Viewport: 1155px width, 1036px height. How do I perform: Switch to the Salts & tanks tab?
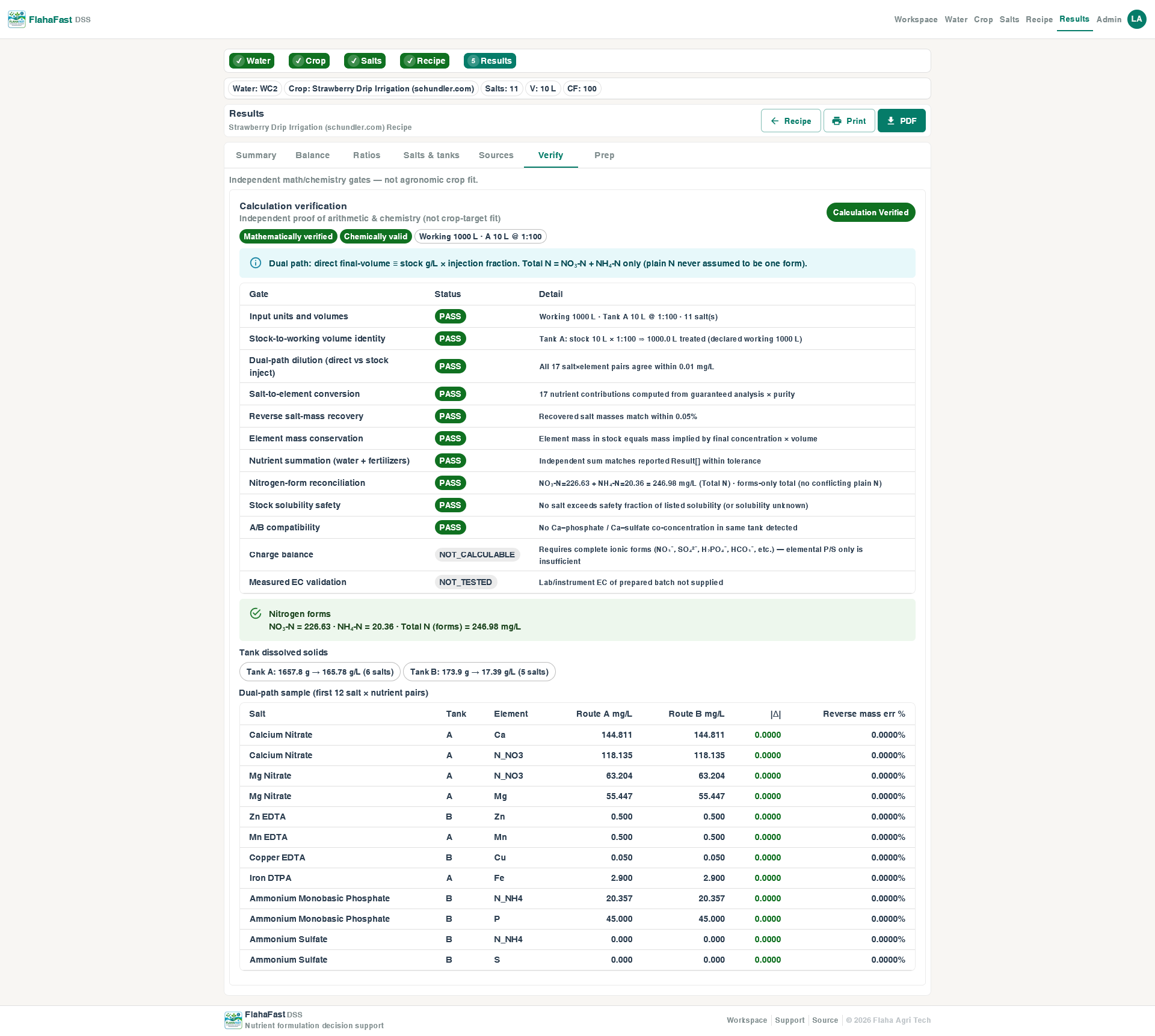tap(431, 155)
